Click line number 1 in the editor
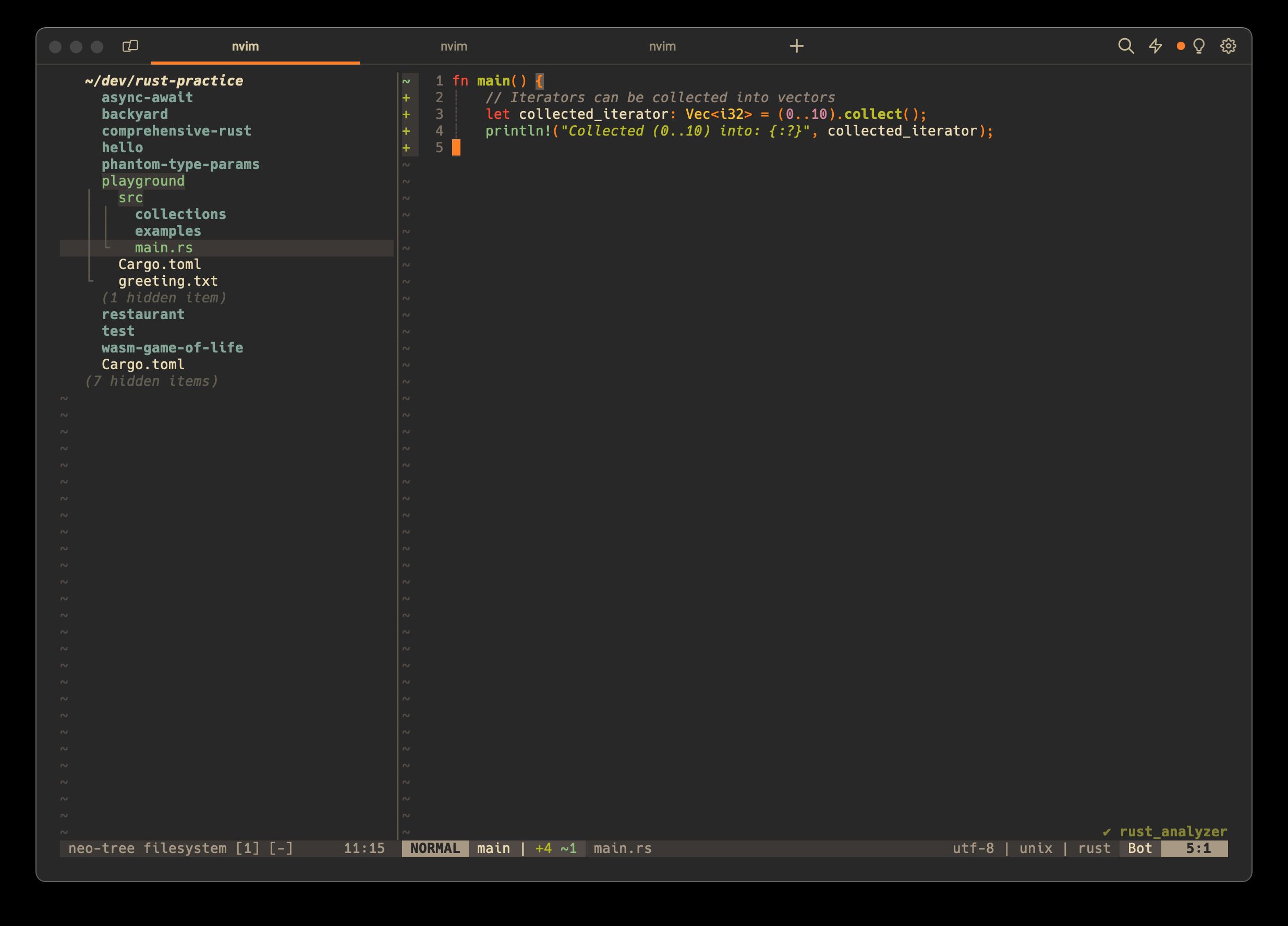The image size is (1288, 926). tap(439, 81)
